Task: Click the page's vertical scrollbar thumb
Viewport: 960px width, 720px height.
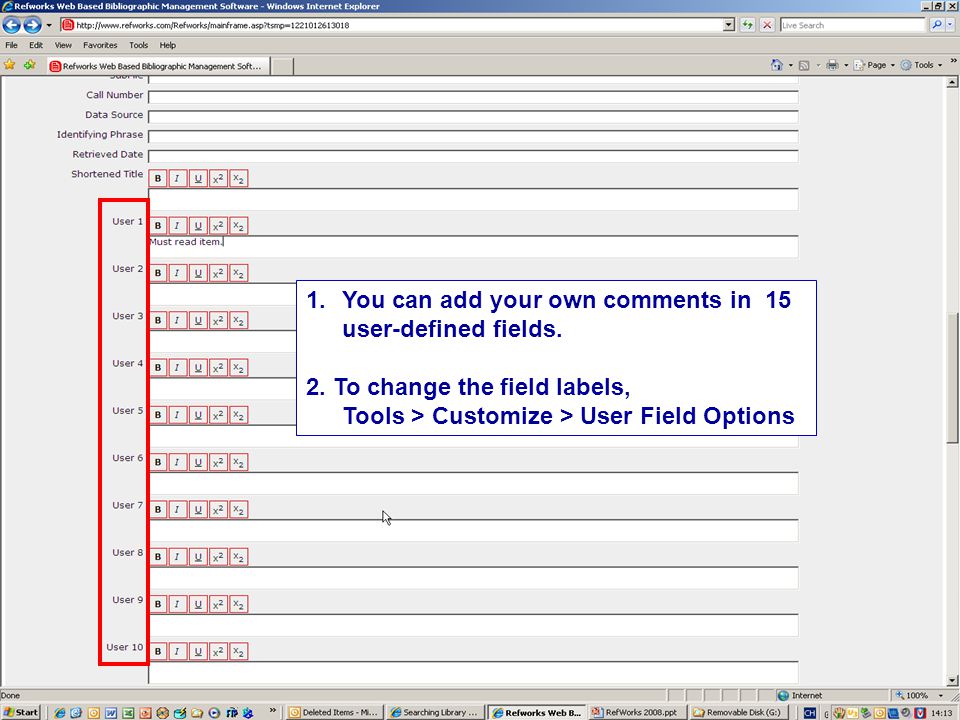Action: pyautogui.click(x=952, y=377)
